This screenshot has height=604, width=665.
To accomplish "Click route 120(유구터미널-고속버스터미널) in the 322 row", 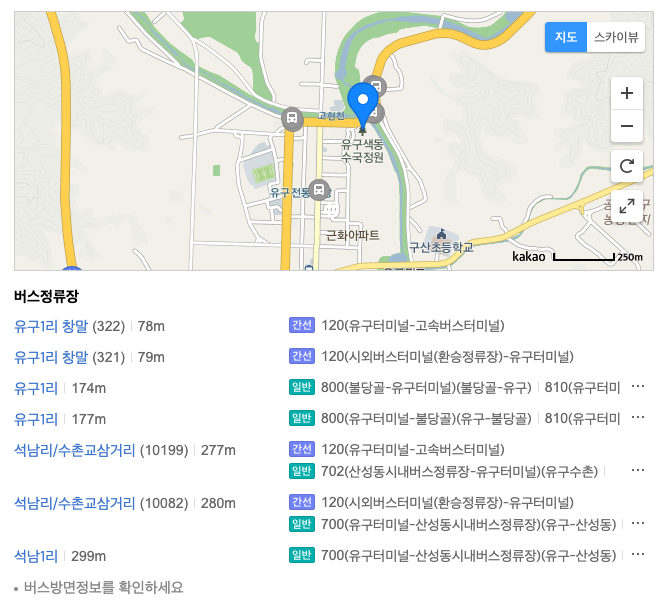I will [413, 325].
